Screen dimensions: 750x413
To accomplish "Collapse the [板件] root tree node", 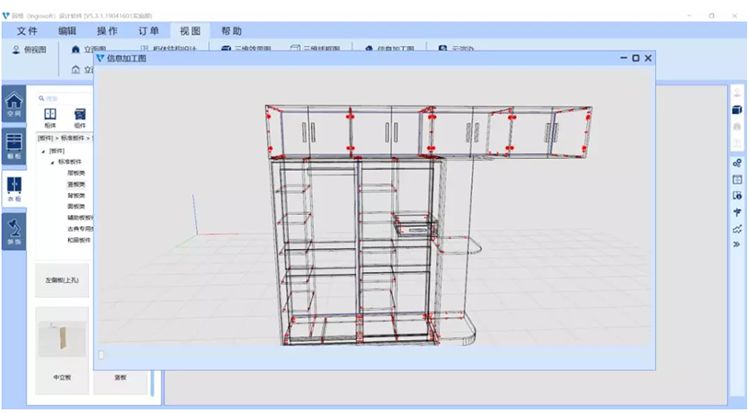I will [x=44, y=151].
